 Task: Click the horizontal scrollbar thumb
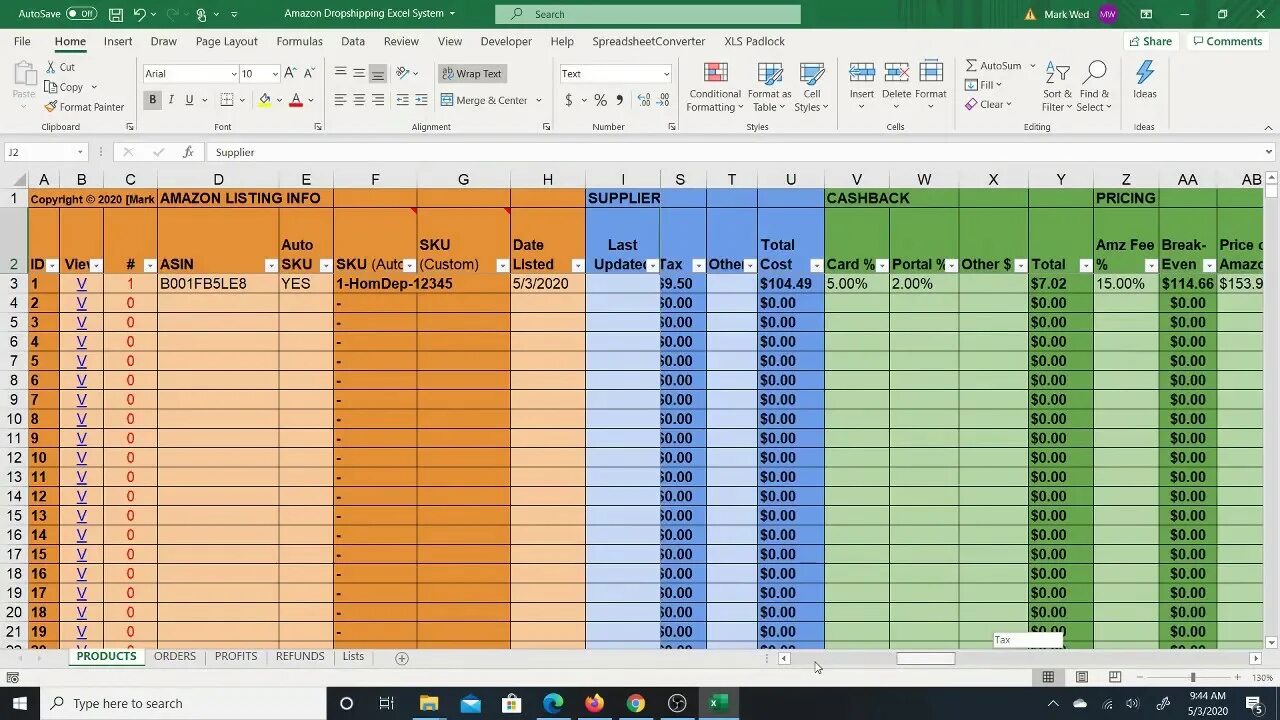925,658
